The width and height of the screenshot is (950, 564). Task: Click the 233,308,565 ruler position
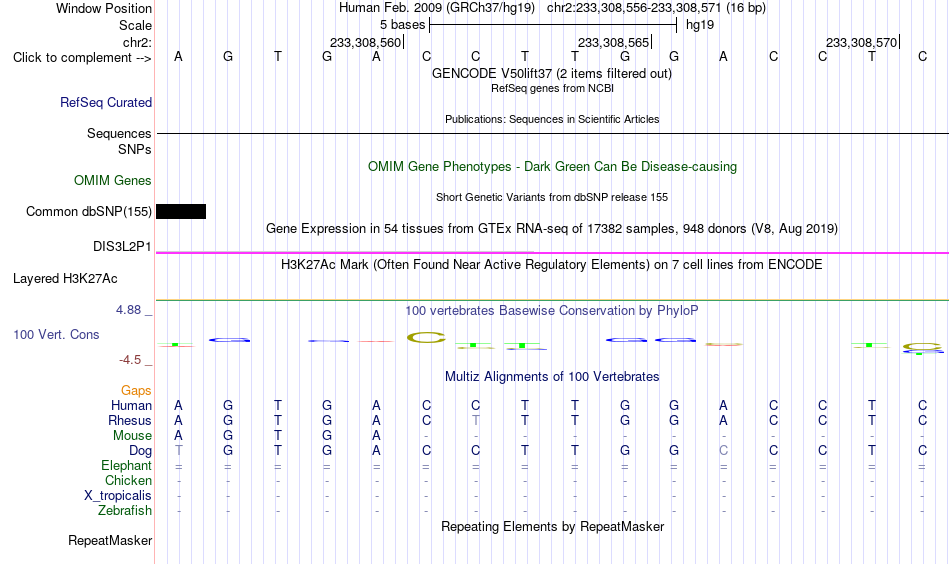613,42
